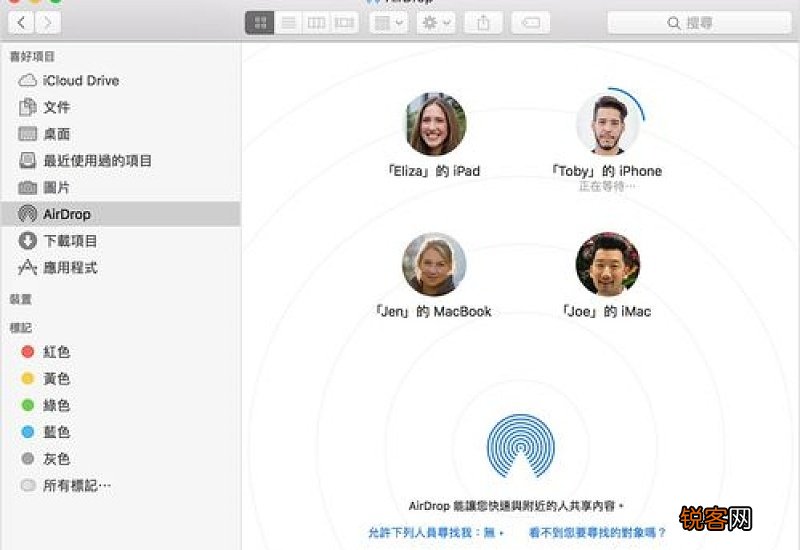This screenshot has width=800, height=550.
Task: Open the arrange items dropdown
Action: click(x=389, y=23)
